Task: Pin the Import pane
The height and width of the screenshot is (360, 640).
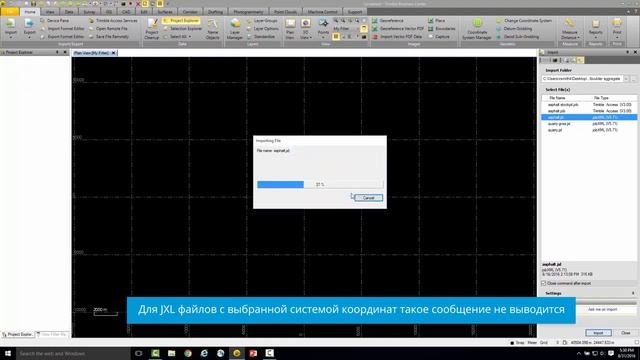Action: click(628, 52)
